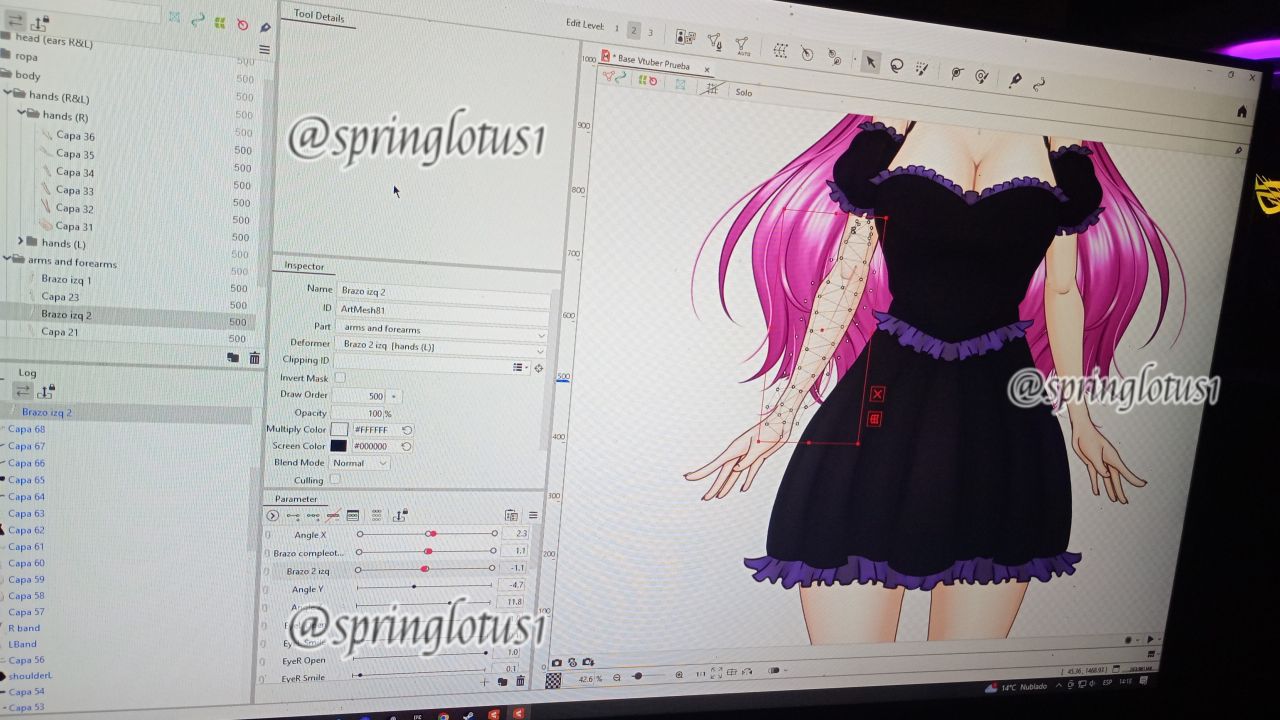Select Capa 68 in the Log list
Viewport: 1280px width, 720px height.
(x=27, y=429)
